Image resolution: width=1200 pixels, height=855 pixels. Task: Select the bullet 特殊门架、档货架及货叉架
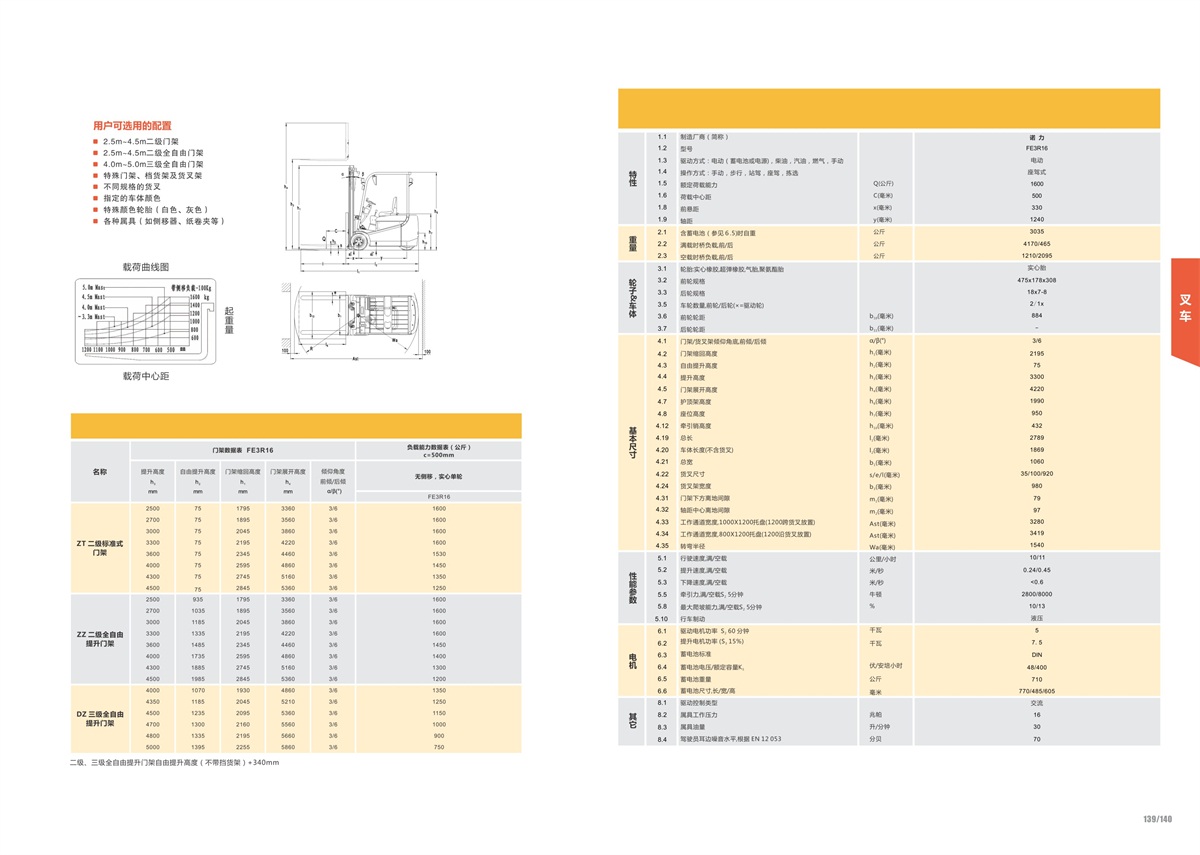[152, 175]
